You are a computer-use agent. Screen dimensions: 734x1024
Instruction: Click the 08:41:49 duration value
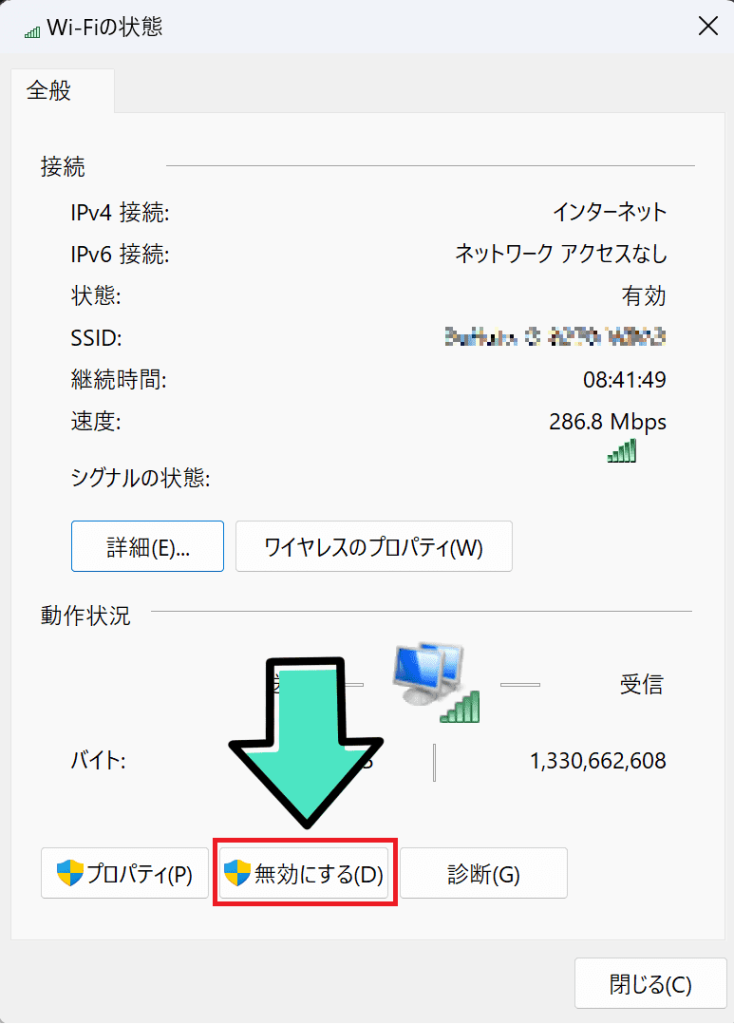(624, 380)
